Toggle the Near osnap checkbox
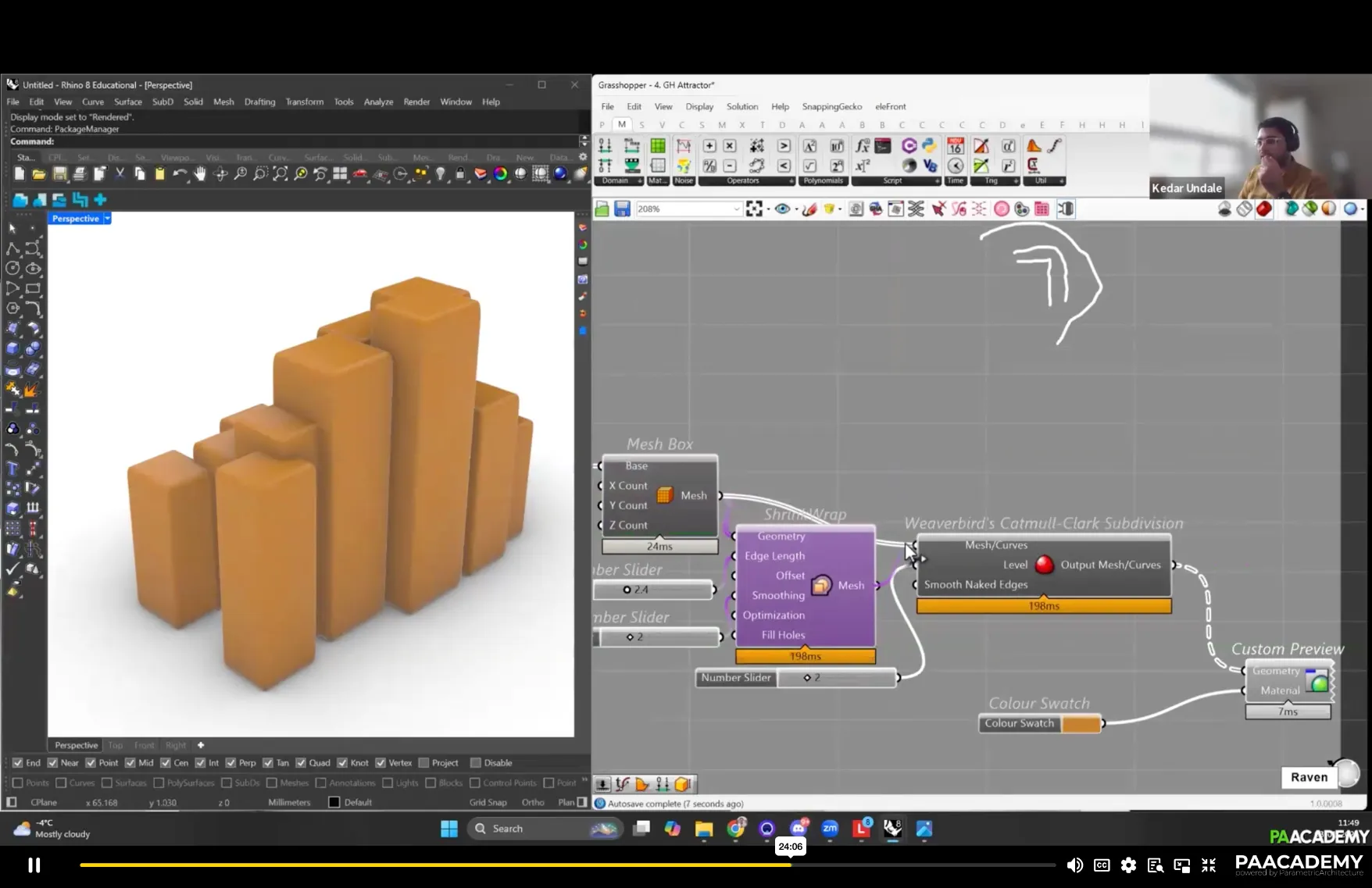The width and height of the screenshot is (1372, 888). [52, 763]
